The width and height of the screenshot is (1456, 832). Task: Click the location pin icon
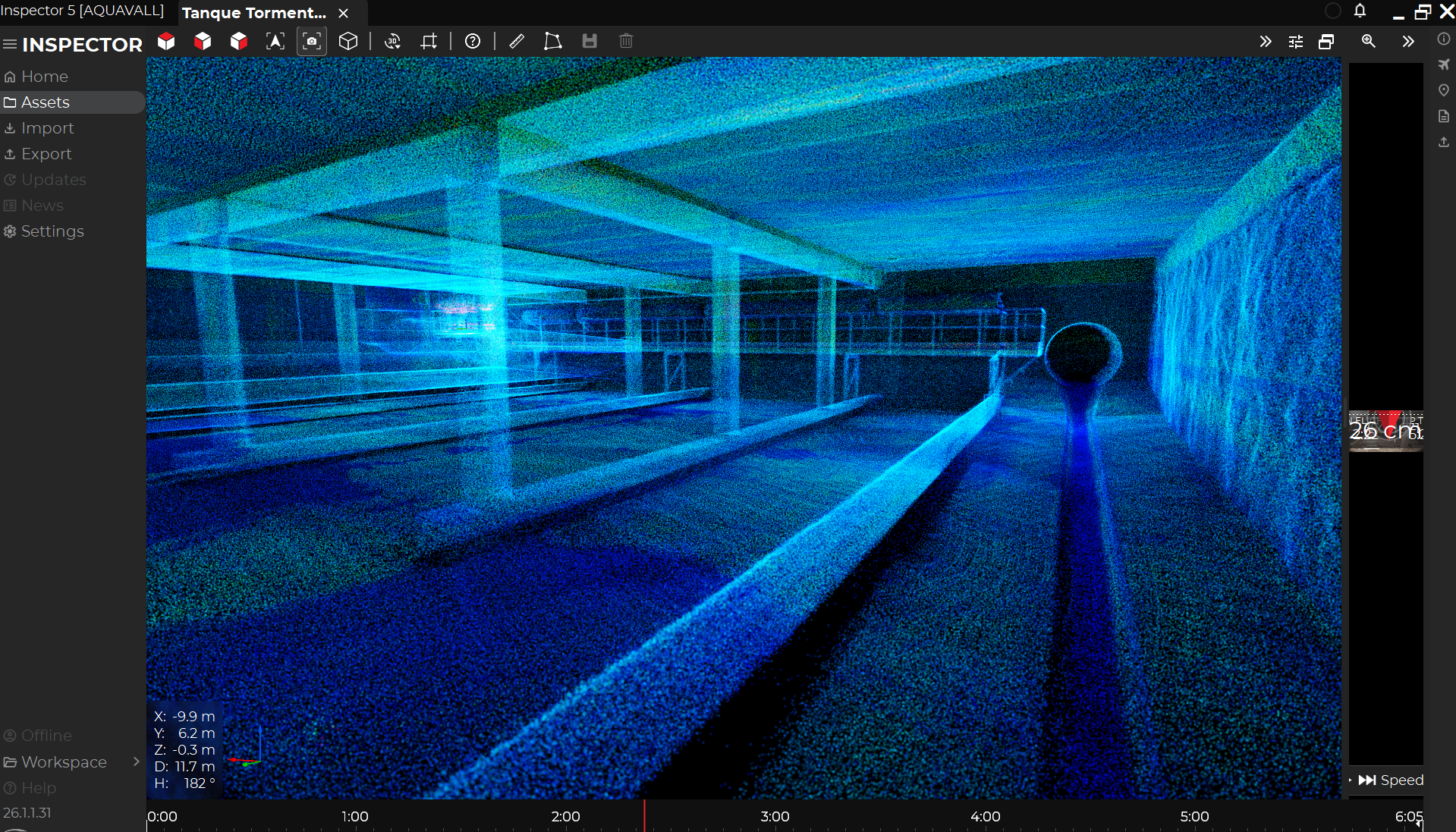(1444, 90)
